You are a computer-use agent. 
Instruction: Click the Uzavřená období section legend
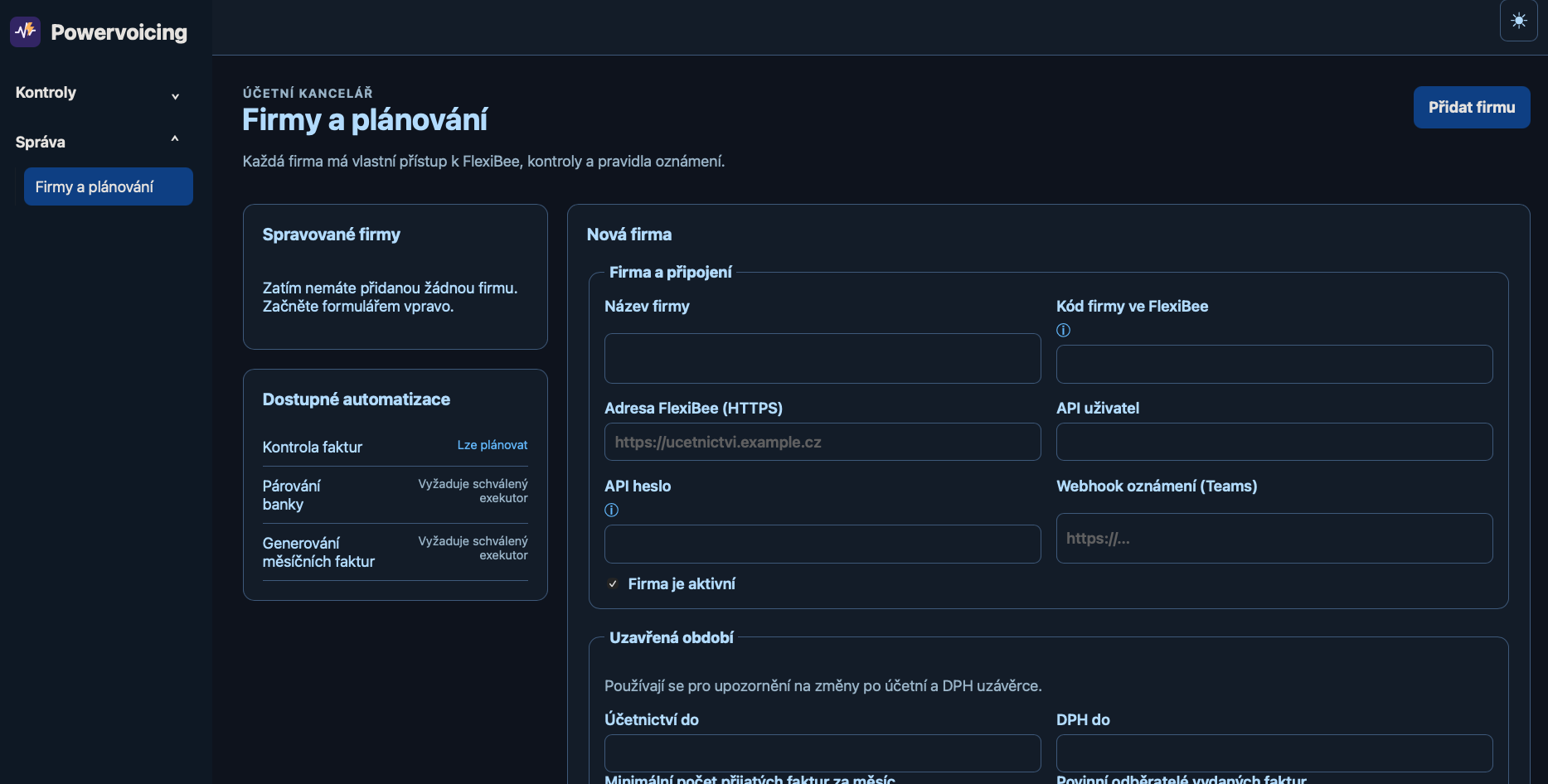coord(671,637)
